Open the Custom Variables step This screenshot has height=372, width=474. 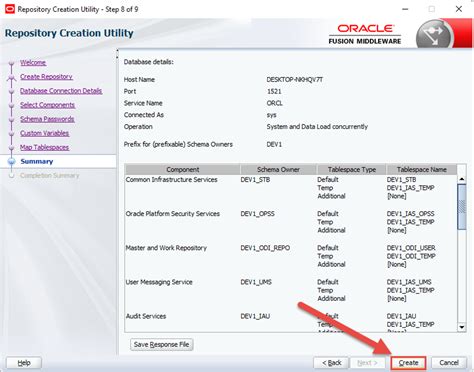[44, 133]
